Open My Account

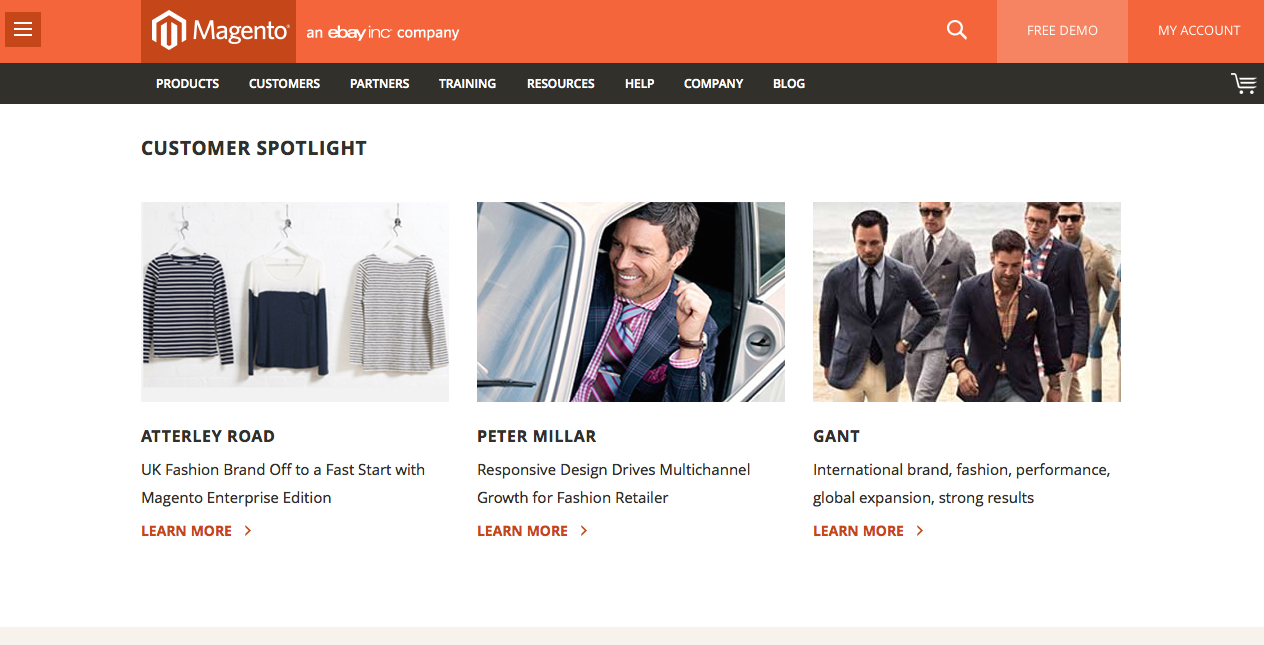1199,31
